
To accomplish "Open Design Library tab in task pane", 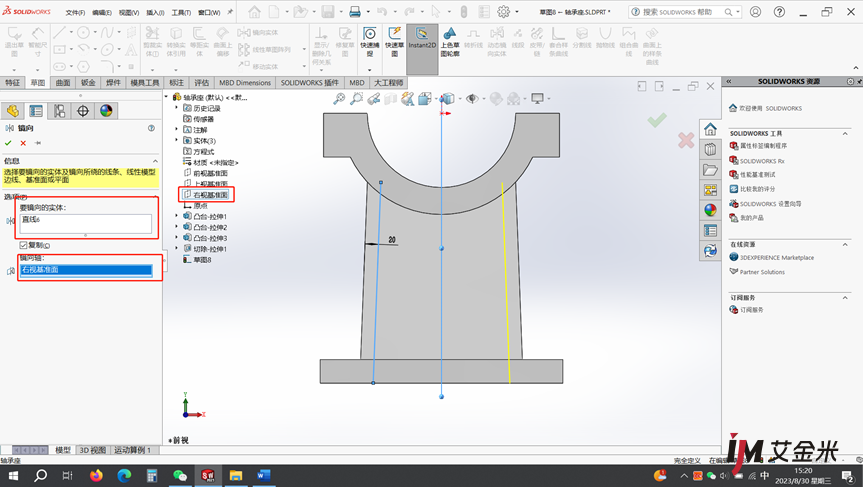I will 711,149.
